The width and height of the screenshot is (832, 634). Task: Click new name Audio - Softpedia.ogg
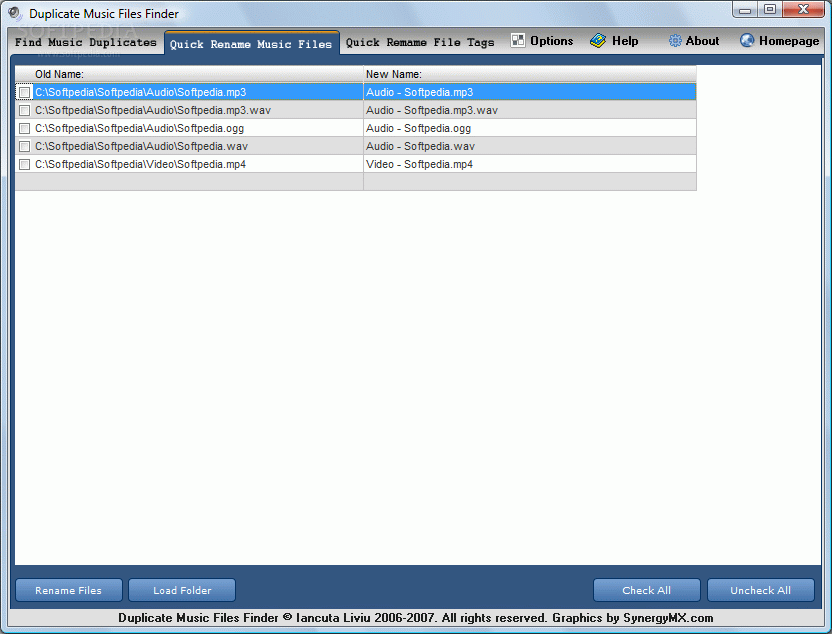(x=419, y=128)
